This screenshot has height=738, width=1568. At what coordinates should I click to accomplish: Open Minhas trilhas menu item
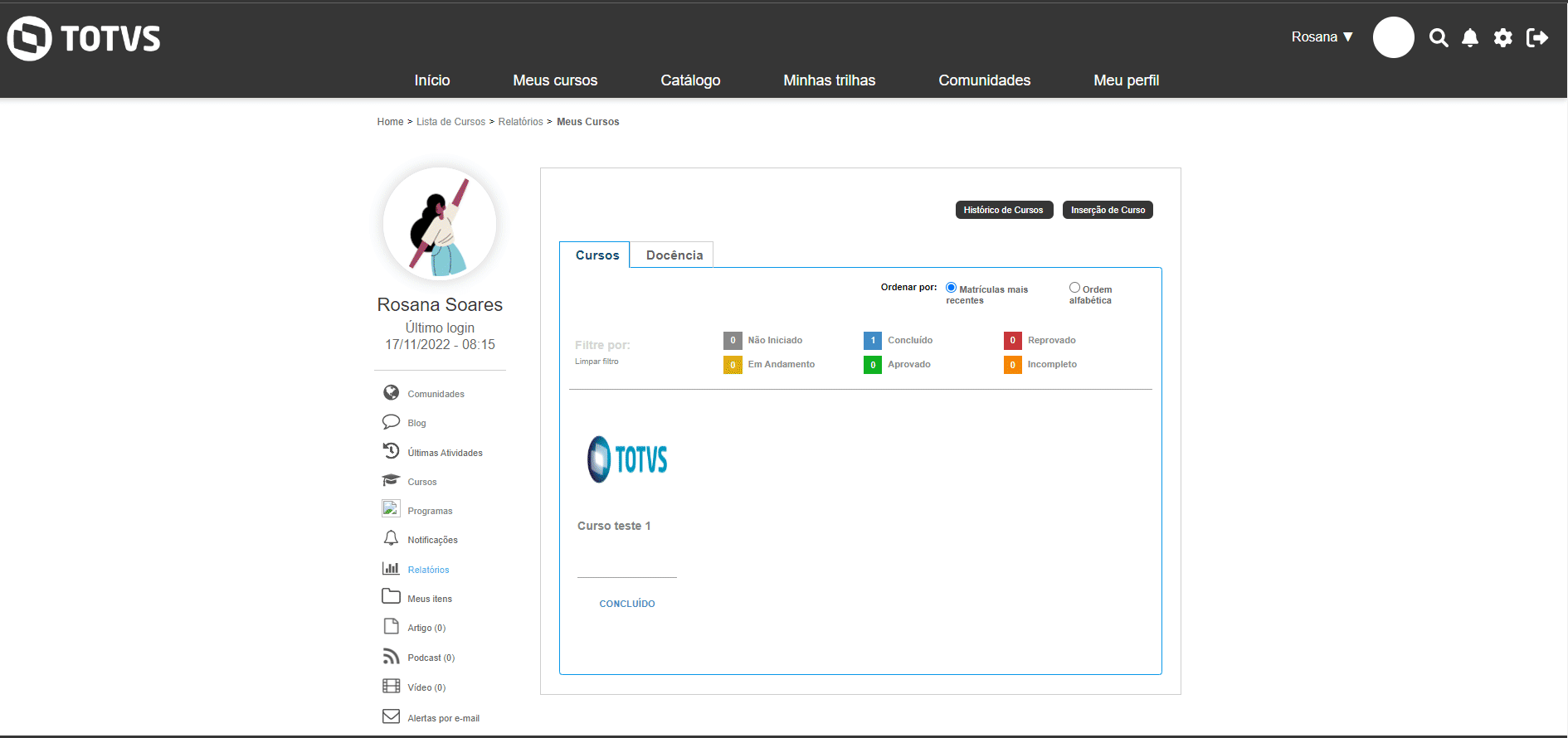[830, 80]
